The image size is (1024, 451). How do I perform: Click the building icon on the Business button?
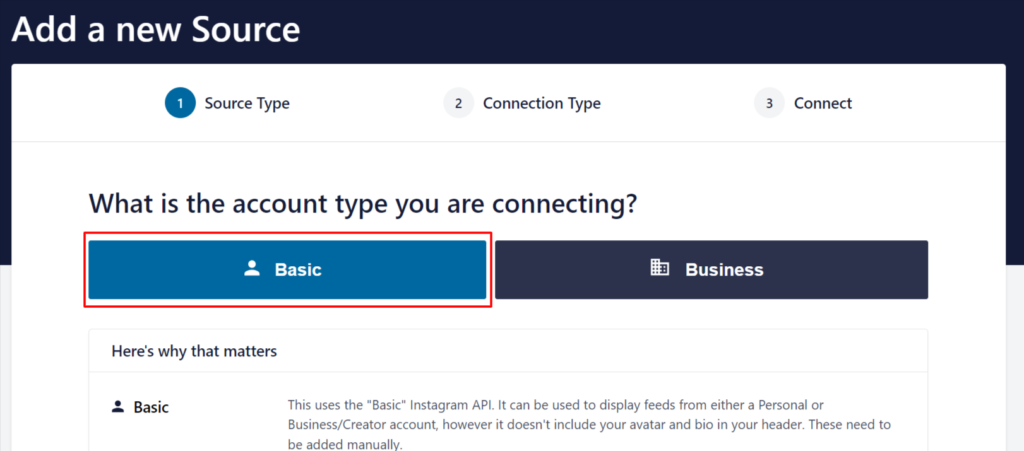click(x=659, y=268)
